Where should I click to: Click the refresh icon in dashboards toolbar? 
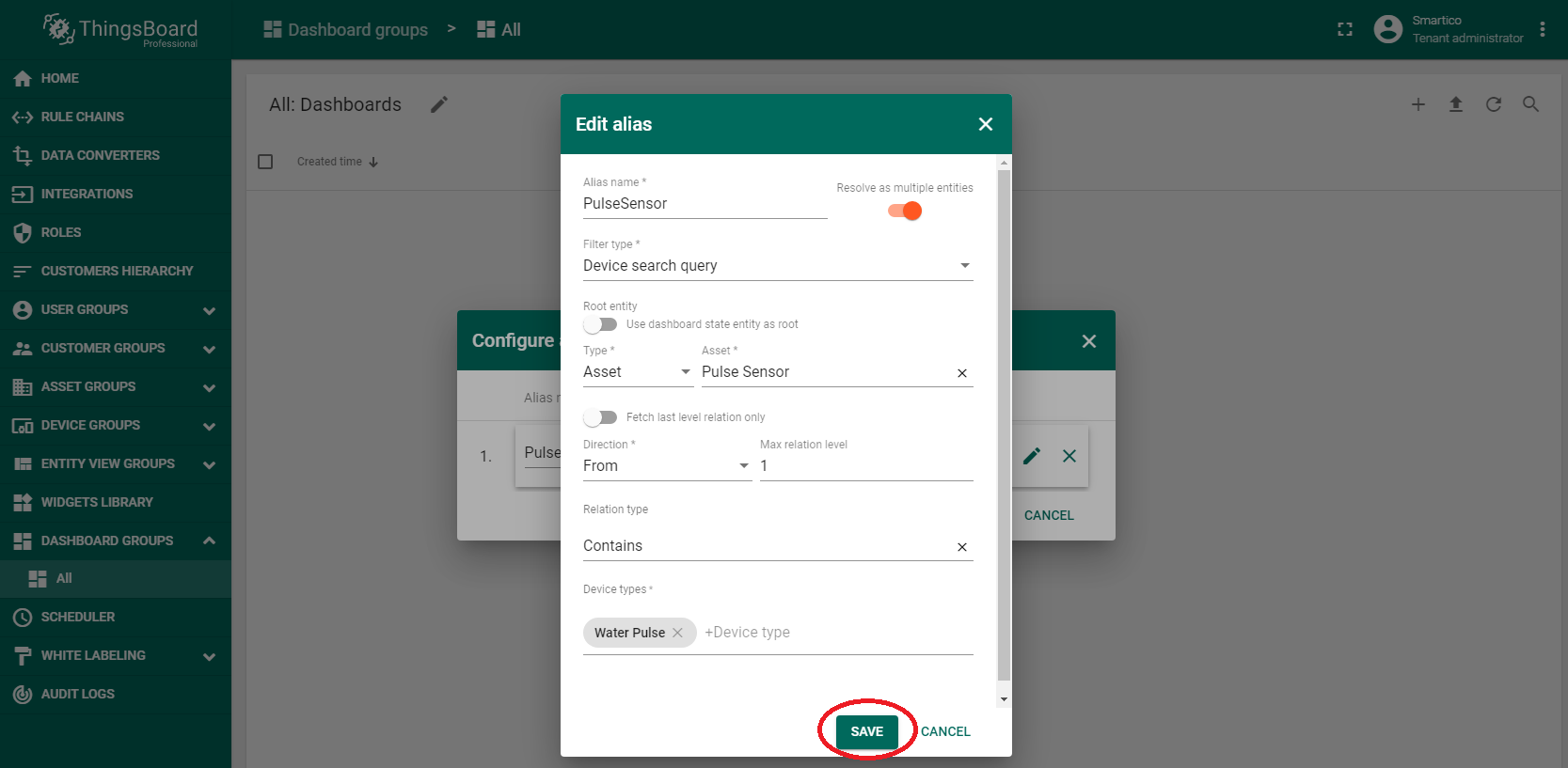pos(1494,104)
